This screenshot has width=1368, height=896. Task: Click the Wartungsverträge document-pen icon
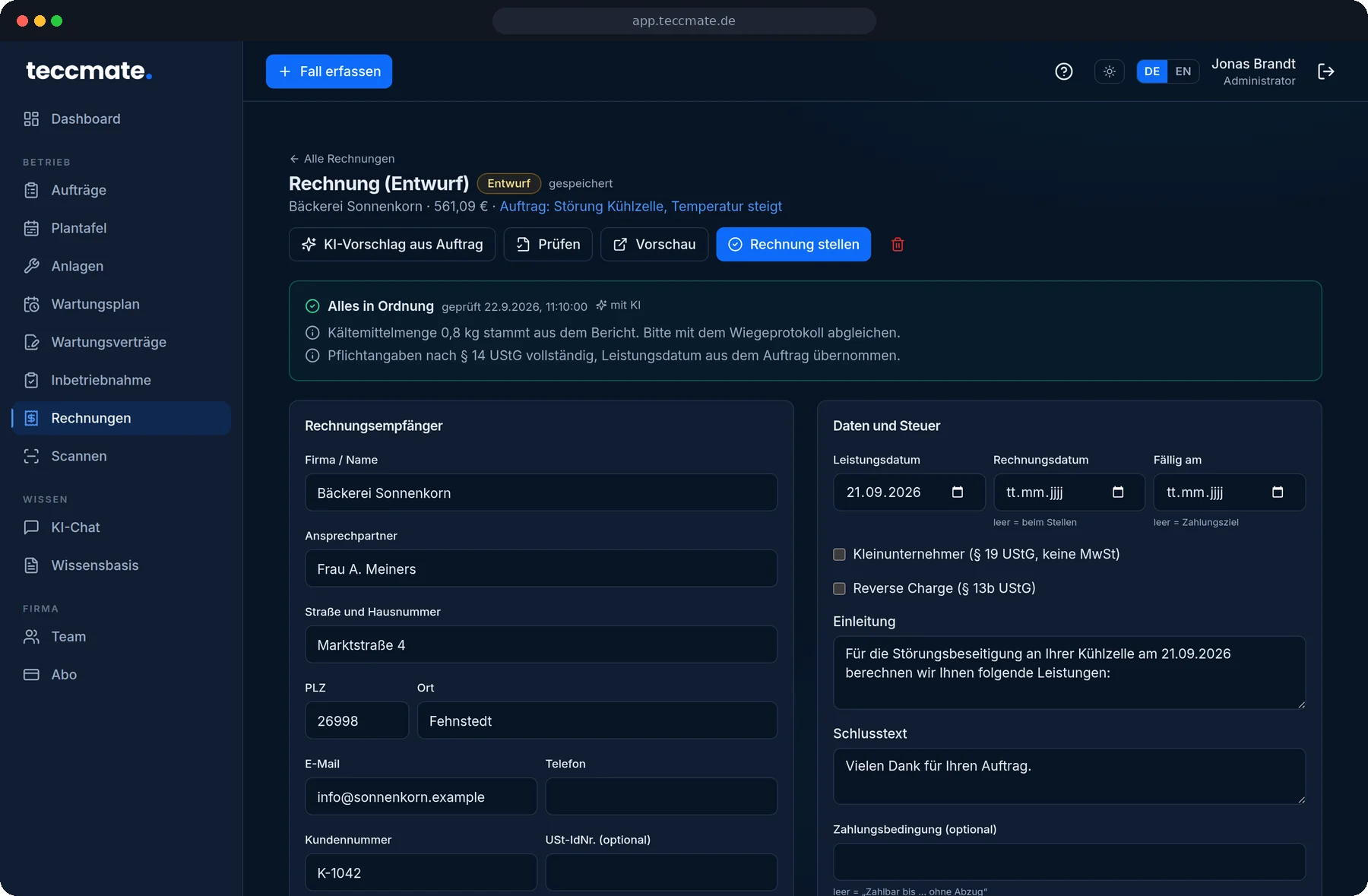coord(31,342)
